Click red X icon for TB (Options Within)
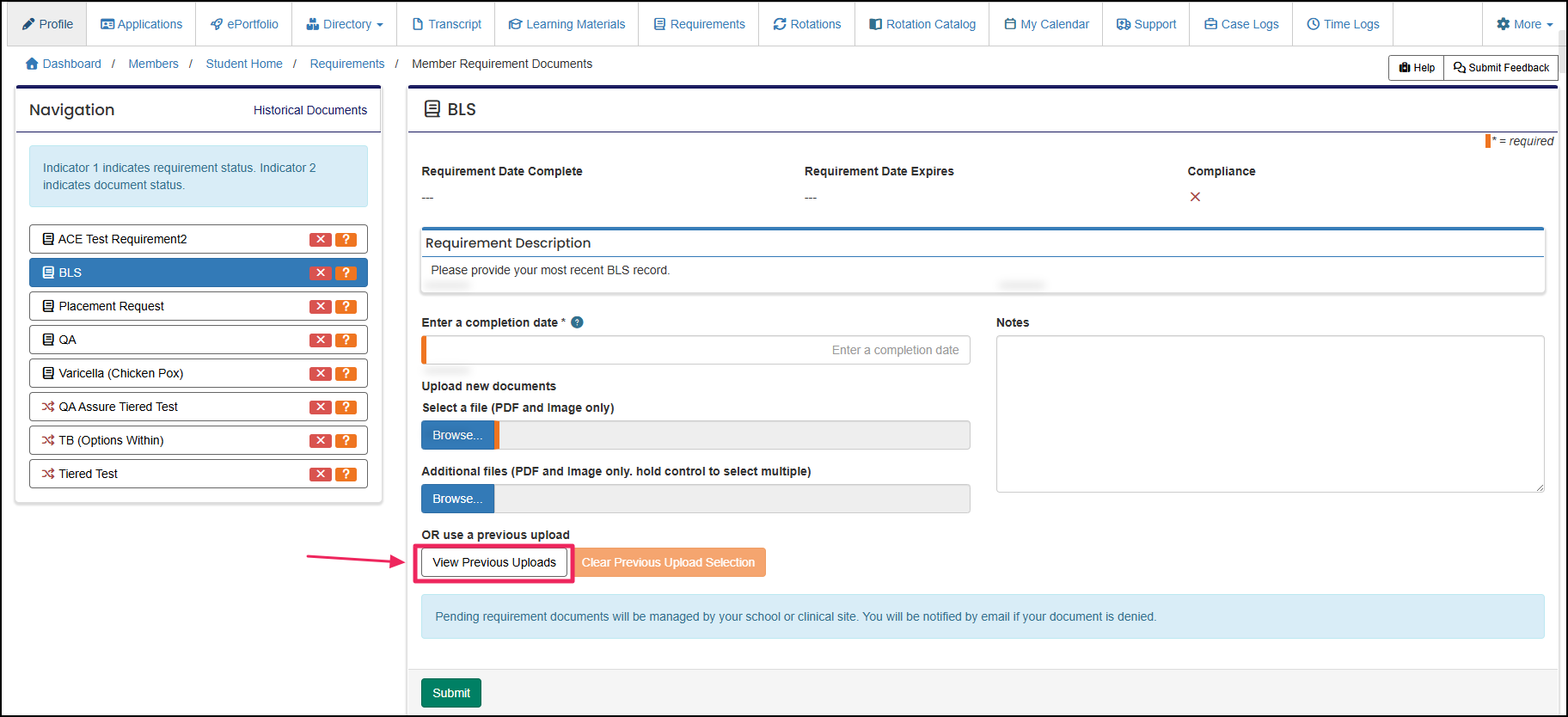This screenshot has height=717, width=1568. coord(321,441)
